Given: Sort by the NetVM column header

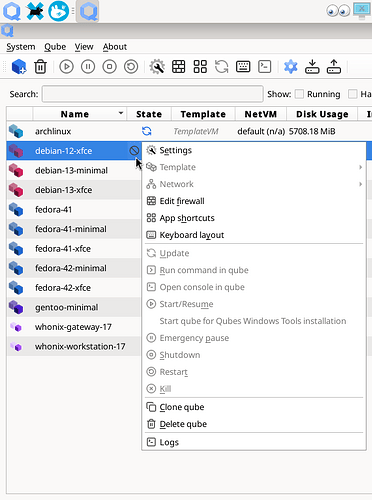Looking at the screenshot, I should 261,114.
